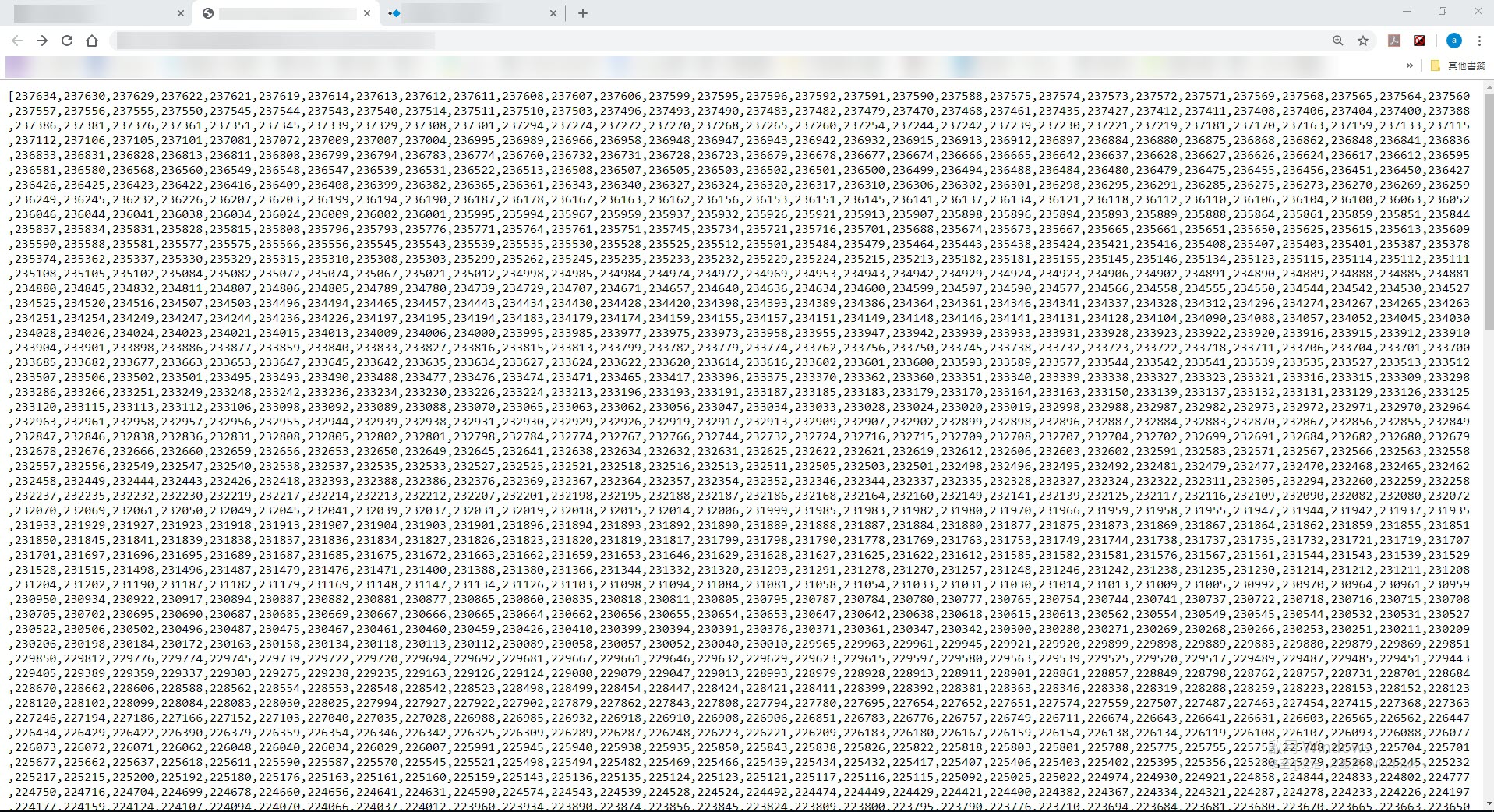
Task: Click the number 236833
Action: [36, 155]
